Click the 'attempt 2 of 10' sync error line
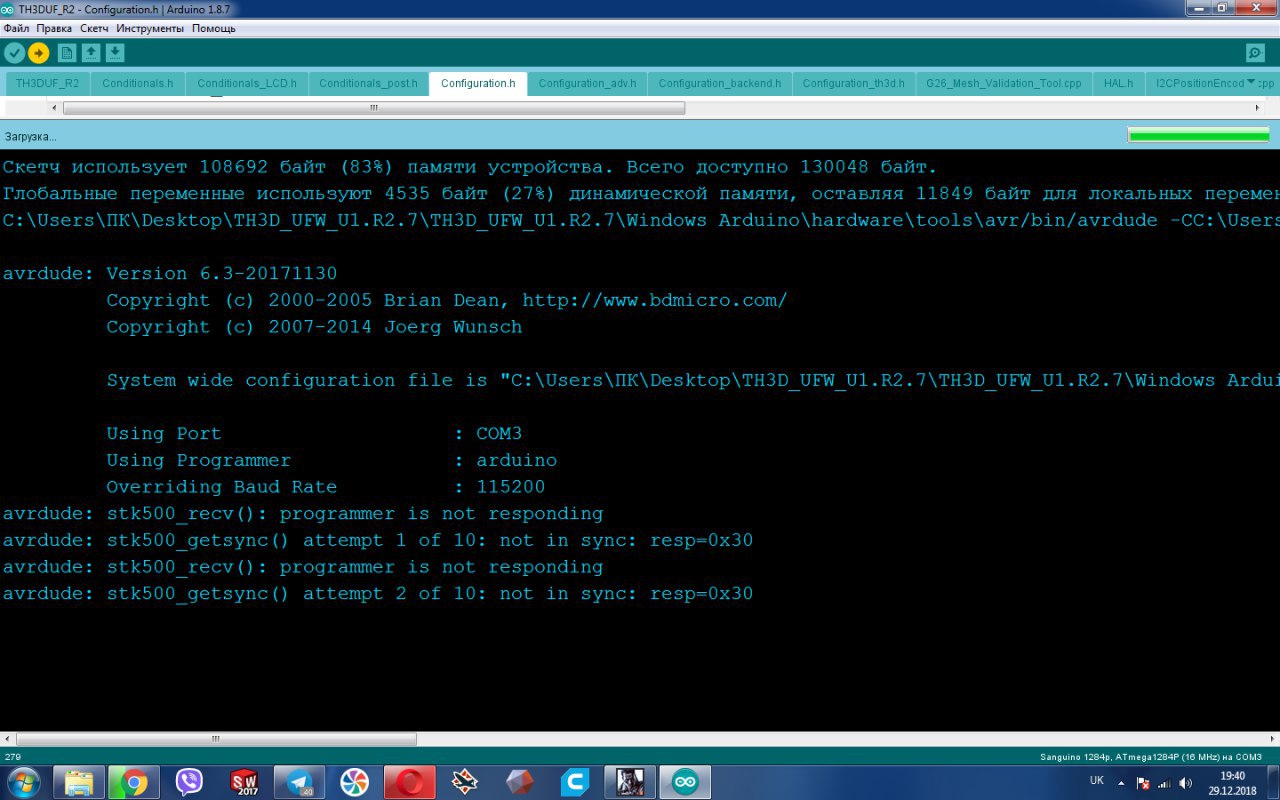The width and height of the screenshot is (1280, 800). 377,594
